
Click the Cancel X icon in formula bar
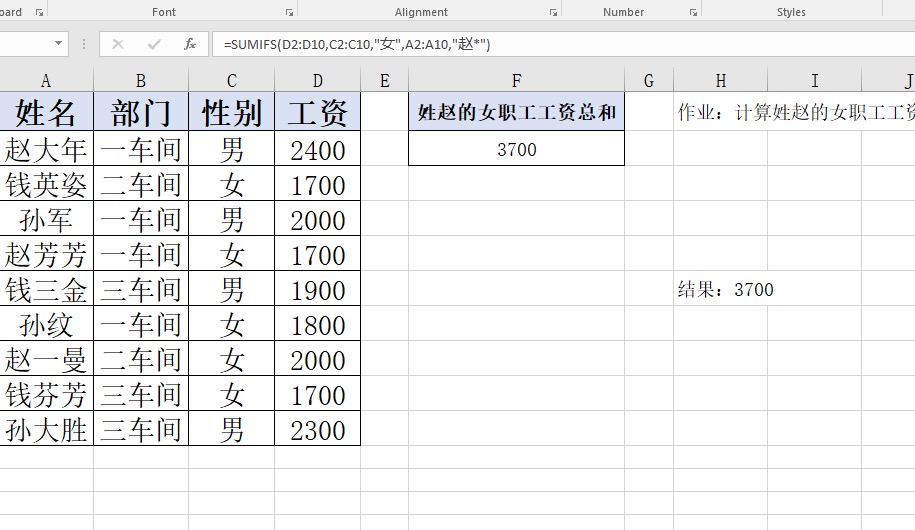click(x=118, y=44)
